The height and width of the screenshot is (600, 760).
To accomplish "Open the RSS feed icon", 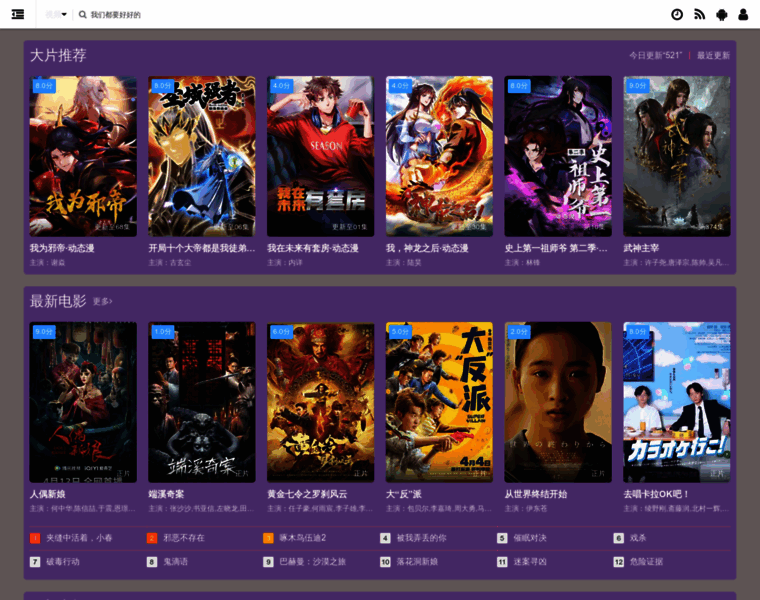I will coord(699,15).
